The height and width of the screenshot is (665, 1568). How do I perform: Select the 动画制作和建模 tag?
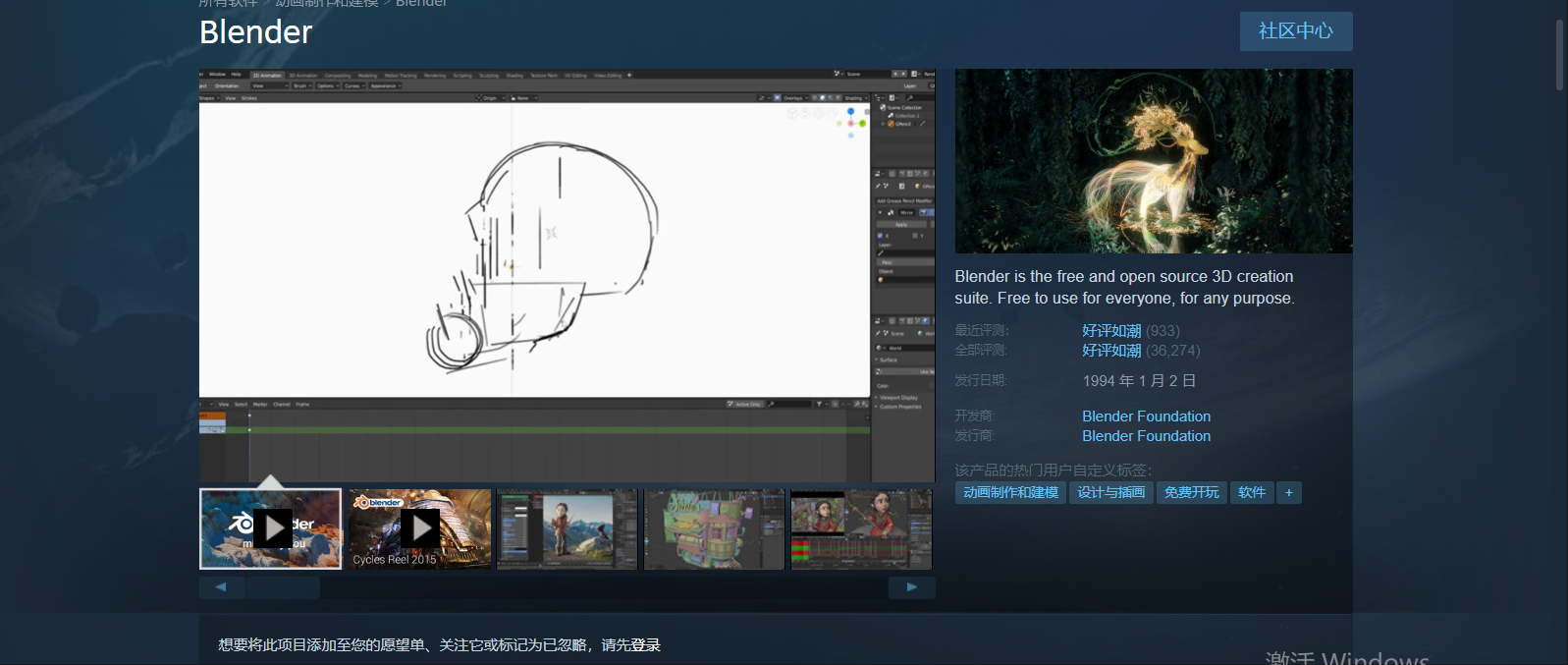[1010, 492]
